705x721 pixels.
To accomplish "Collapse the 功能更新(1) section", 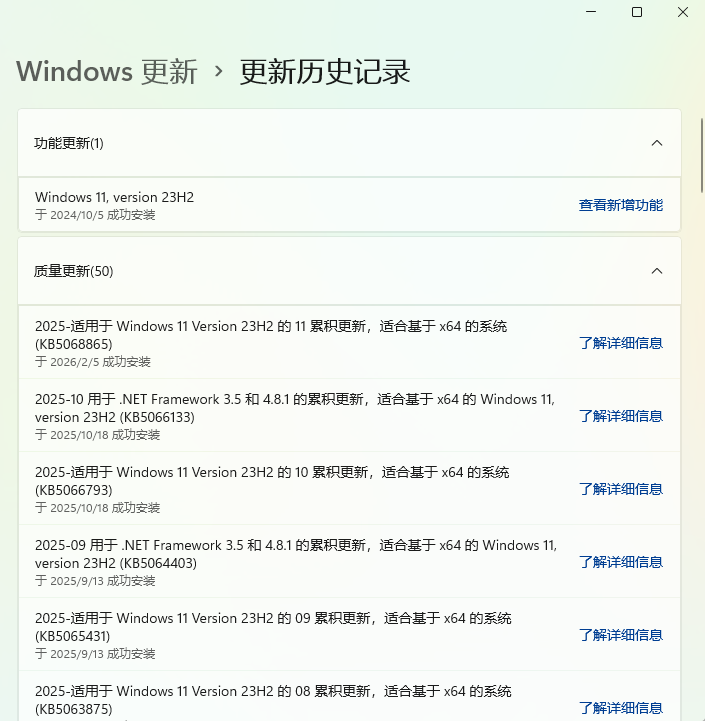I will pos(657,143).
